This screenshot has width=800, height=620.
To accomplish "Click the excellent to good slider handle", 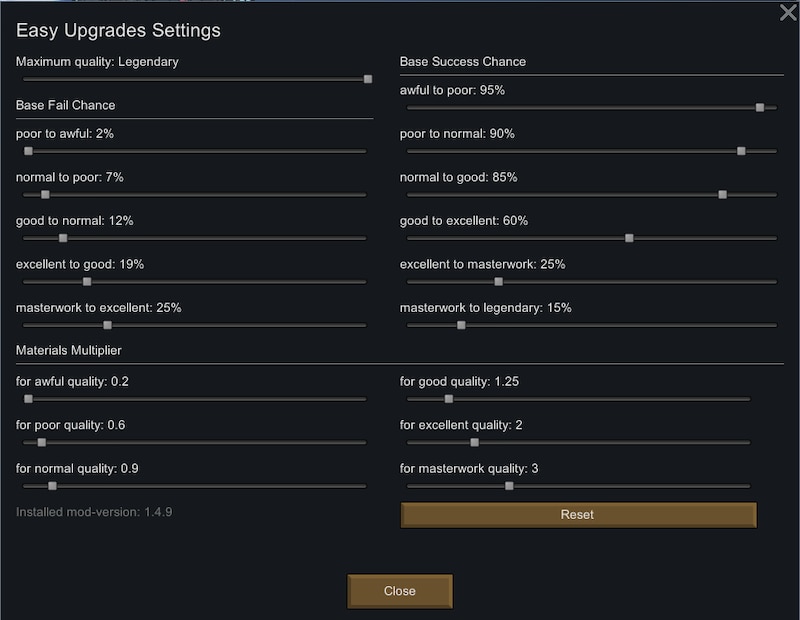I will tap(87, 282).
